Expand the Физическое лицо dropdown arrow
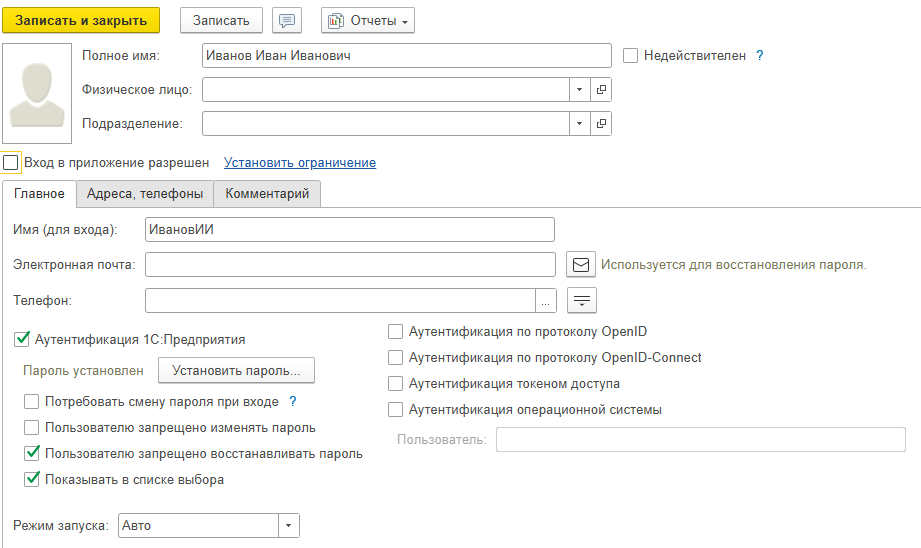921x548 pixels. (x=580, y=90)
